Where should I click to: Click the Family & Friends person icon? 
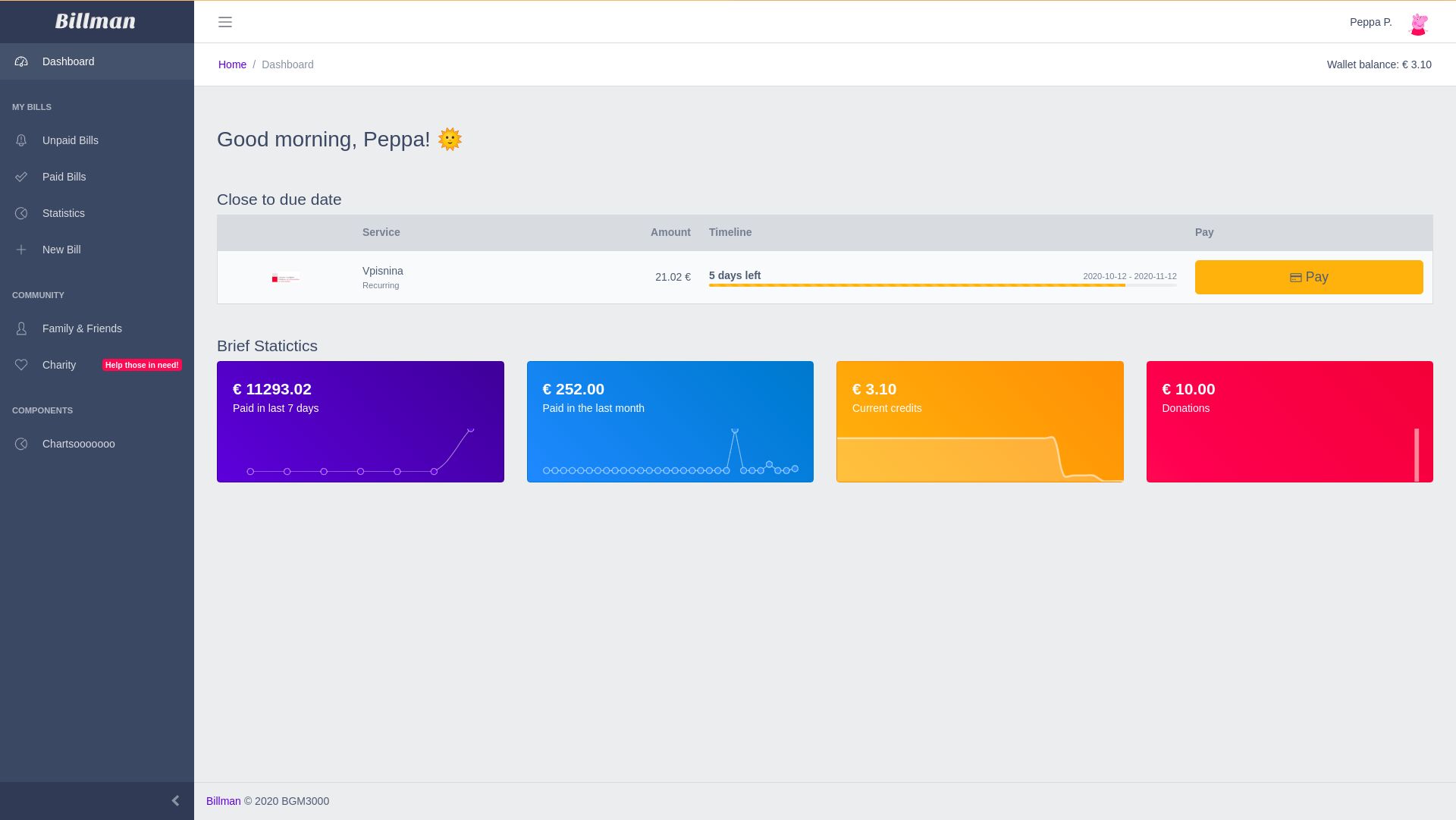pyautogui.click(x=21, y=328)
